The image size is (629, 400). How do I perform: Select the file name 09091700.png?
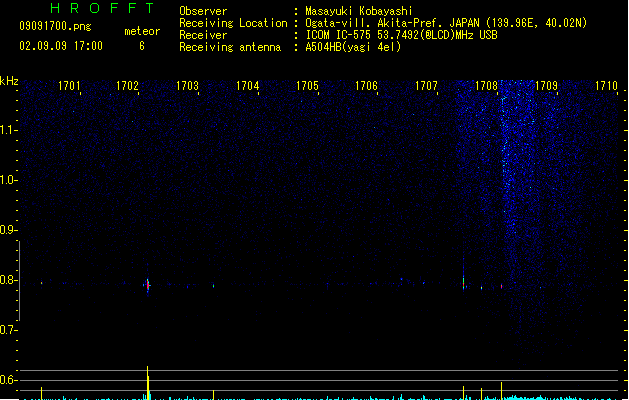click(56, 26)
